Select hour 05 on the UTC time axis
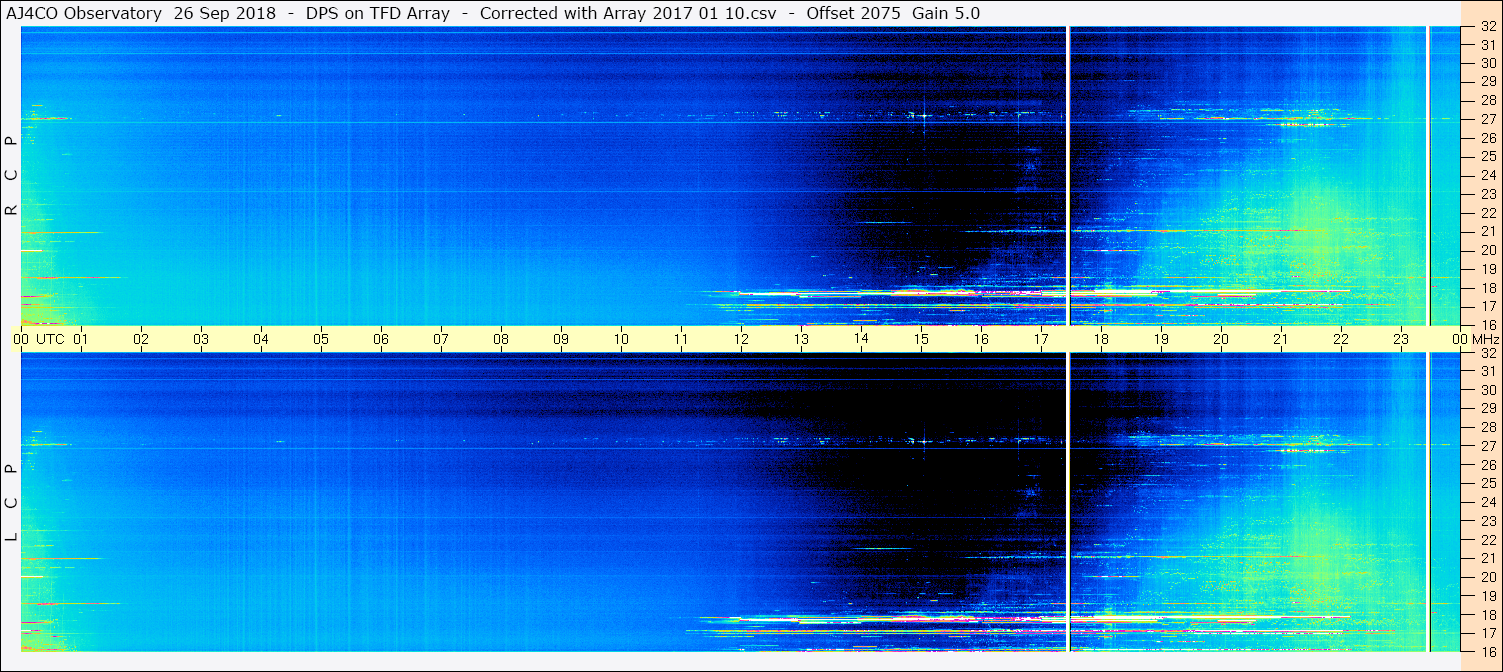Screen dimensions: 1503x672 click(x=321, y=339)
